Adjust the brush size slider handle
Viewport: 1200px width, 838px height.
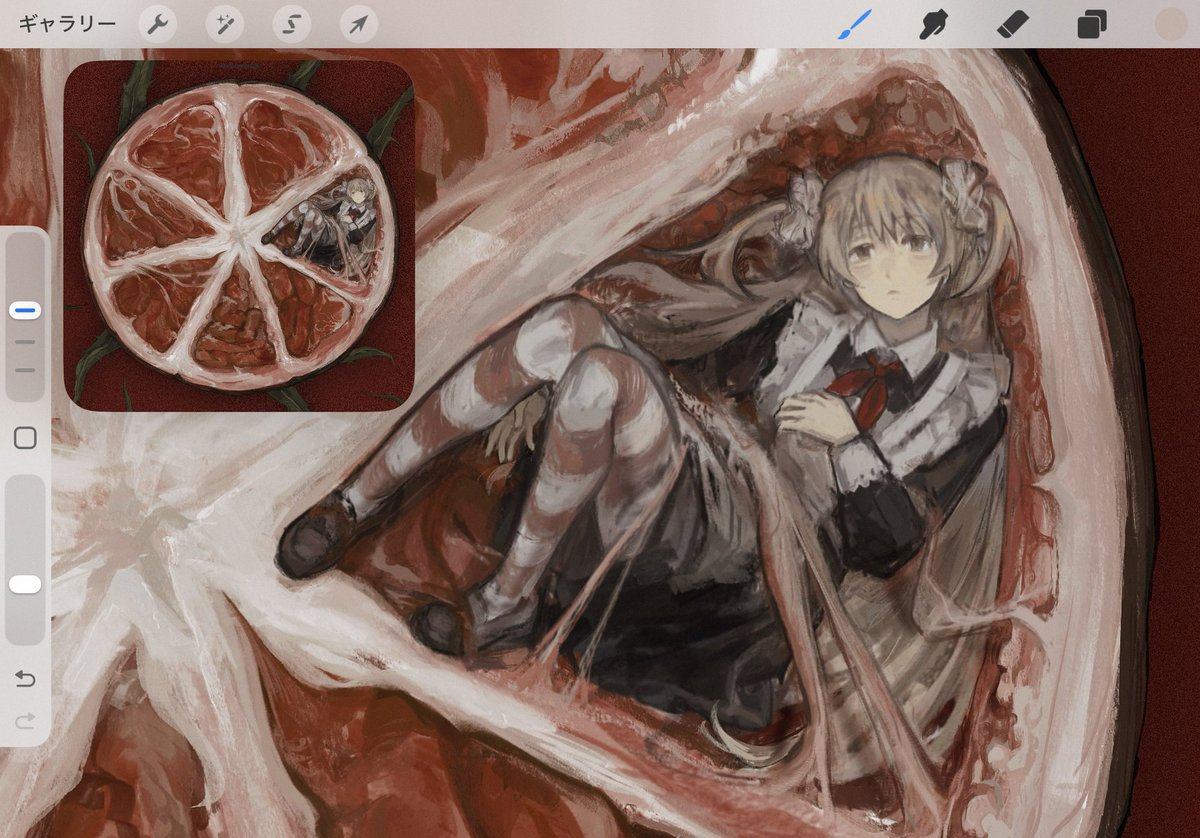(25, 311)
